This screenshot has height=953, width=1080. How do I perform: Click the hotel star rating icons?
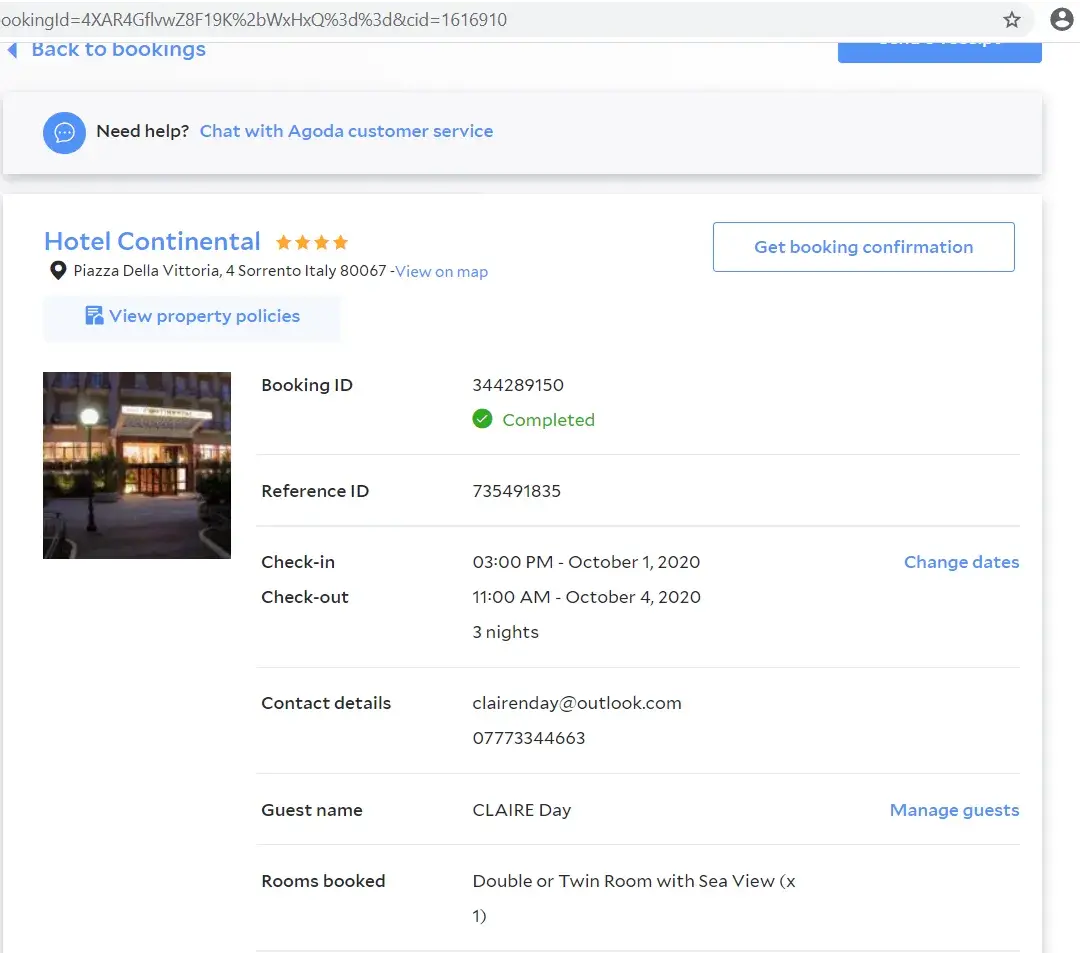(x=312, y=242)
